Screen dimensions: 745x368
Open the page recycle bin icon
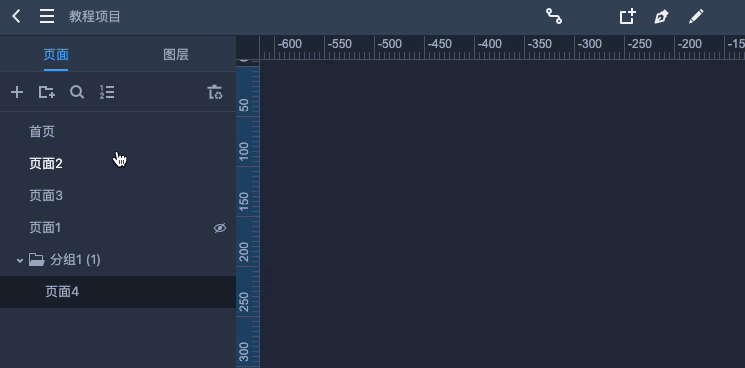click(x=215, y=92)
